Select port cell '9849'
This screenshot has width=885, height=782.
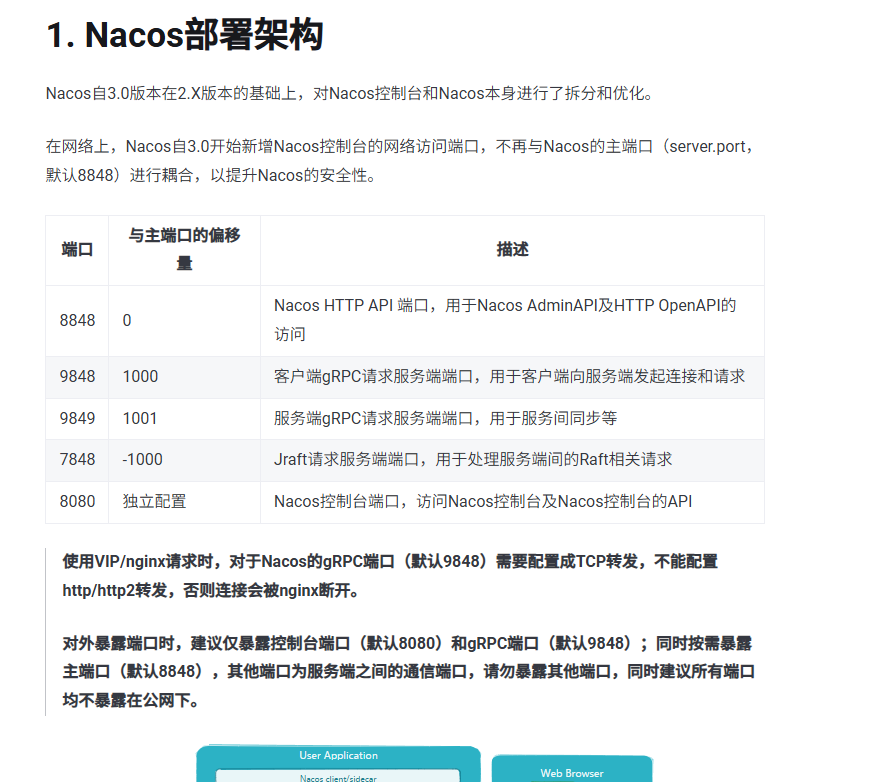pos(77,419)
